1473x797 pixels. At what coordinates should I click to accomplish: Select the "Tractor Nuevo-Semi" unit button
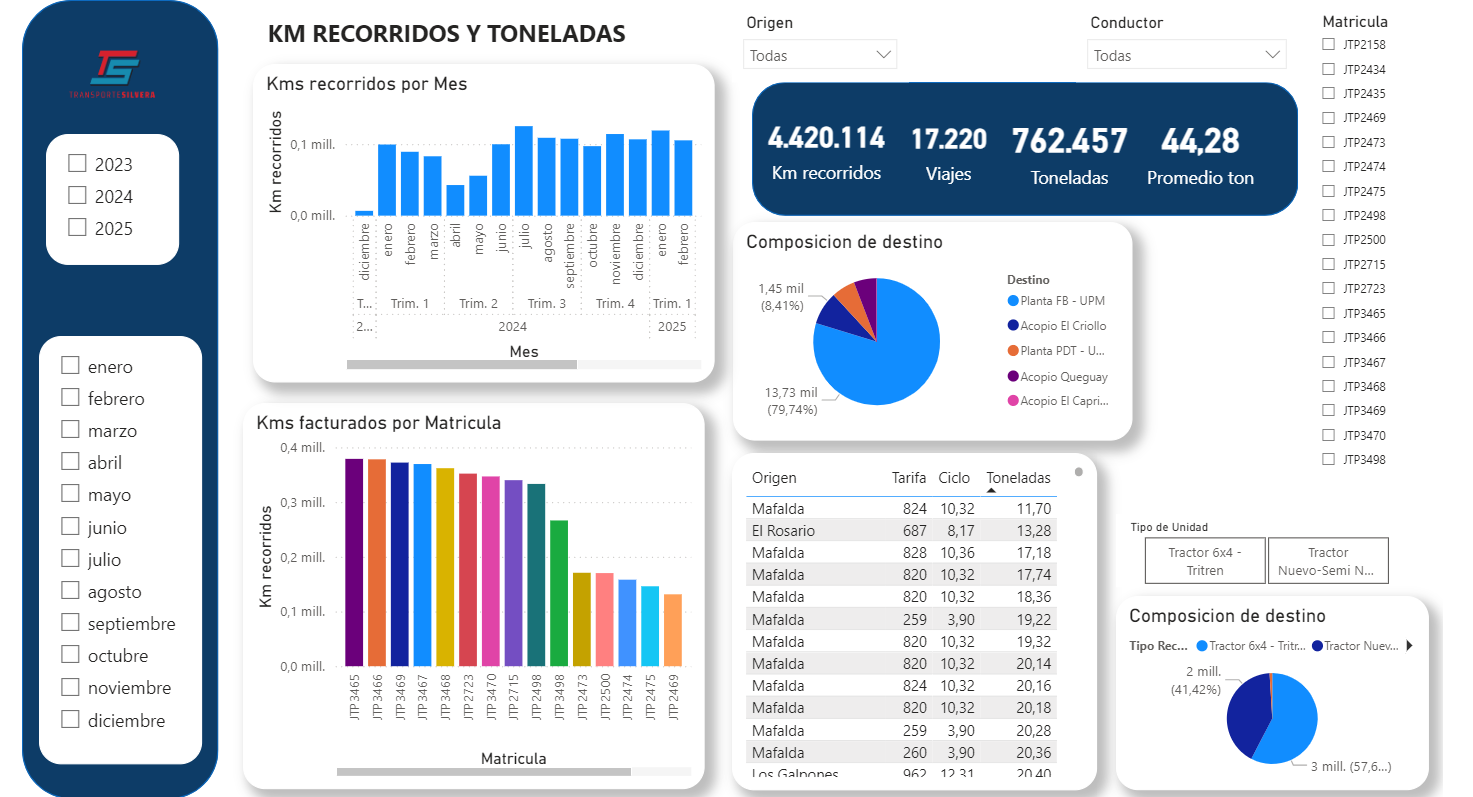tap(1328, 560)
